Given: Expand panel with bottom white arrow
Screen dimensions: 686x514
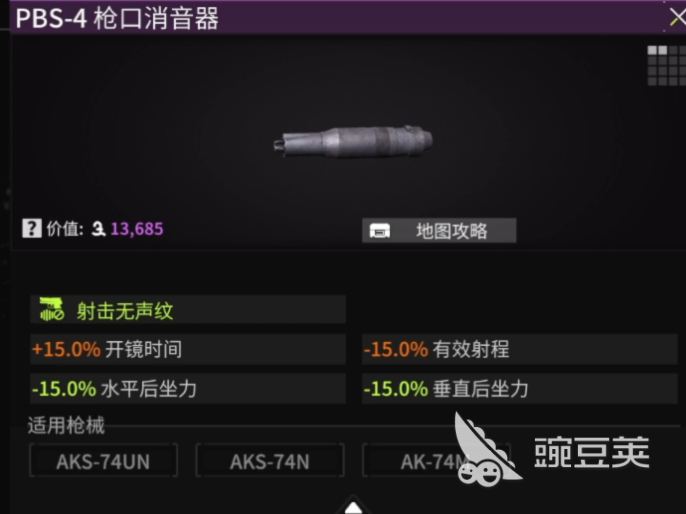Looking at the screenshot, I should pos(353,505).
